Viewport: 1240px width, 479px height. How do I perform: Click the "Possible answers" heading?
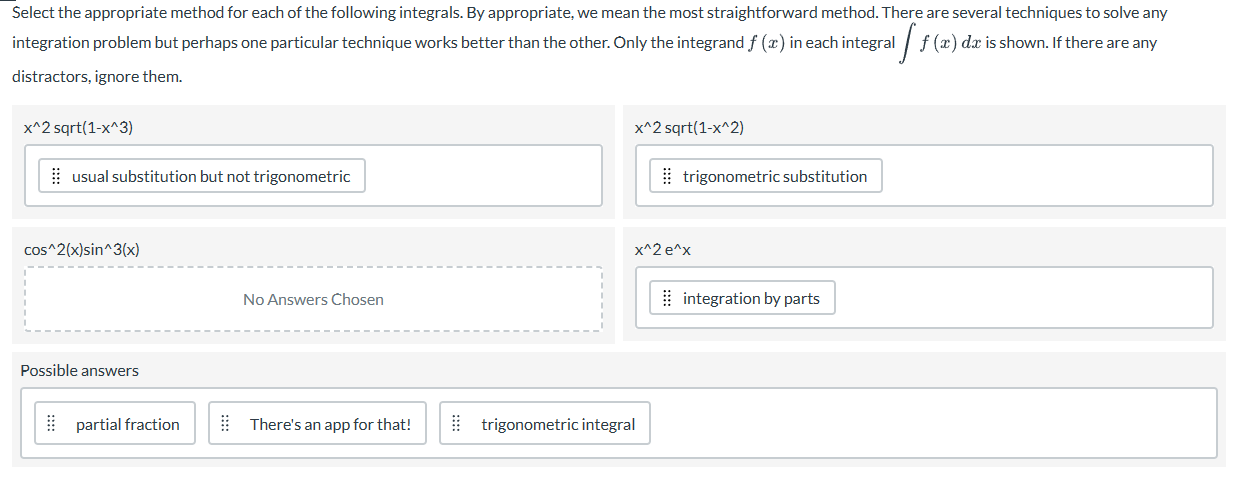(80, 371)
